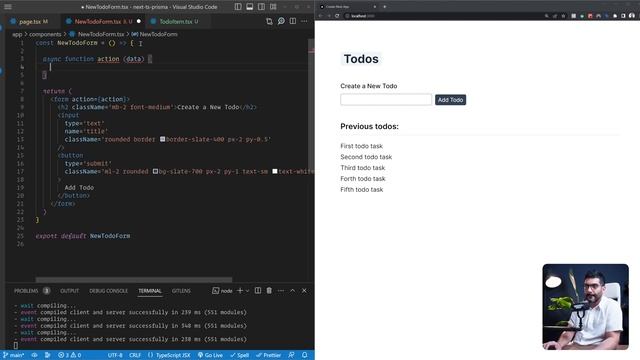Screen dimensions: 640x360
Task: Click the bg-slate-700 color swatch
Action: click(156, 171)
